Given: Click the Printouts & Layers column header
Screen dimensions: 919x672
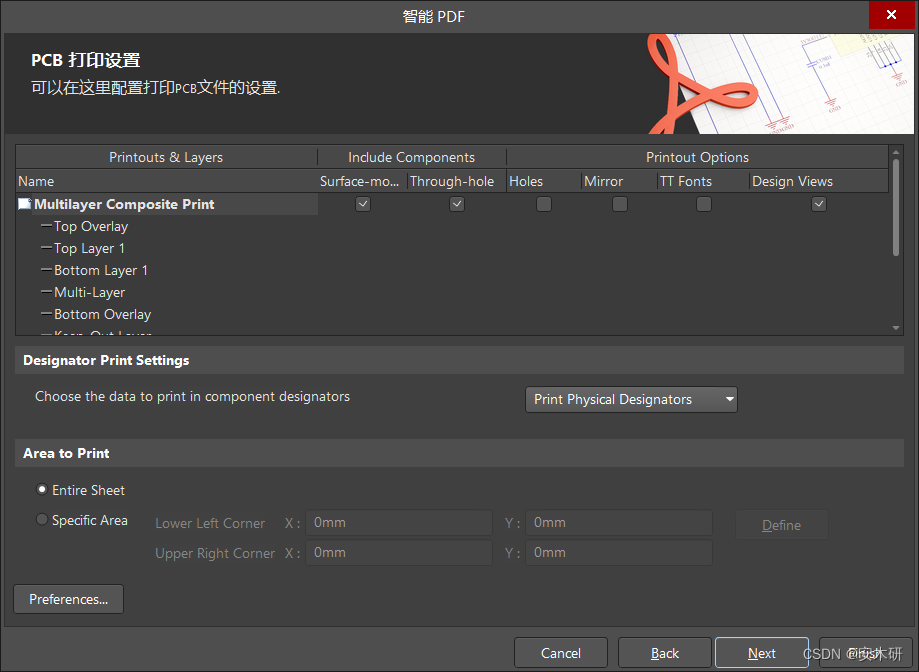Looking at the screenshot, I should [165, 157].
